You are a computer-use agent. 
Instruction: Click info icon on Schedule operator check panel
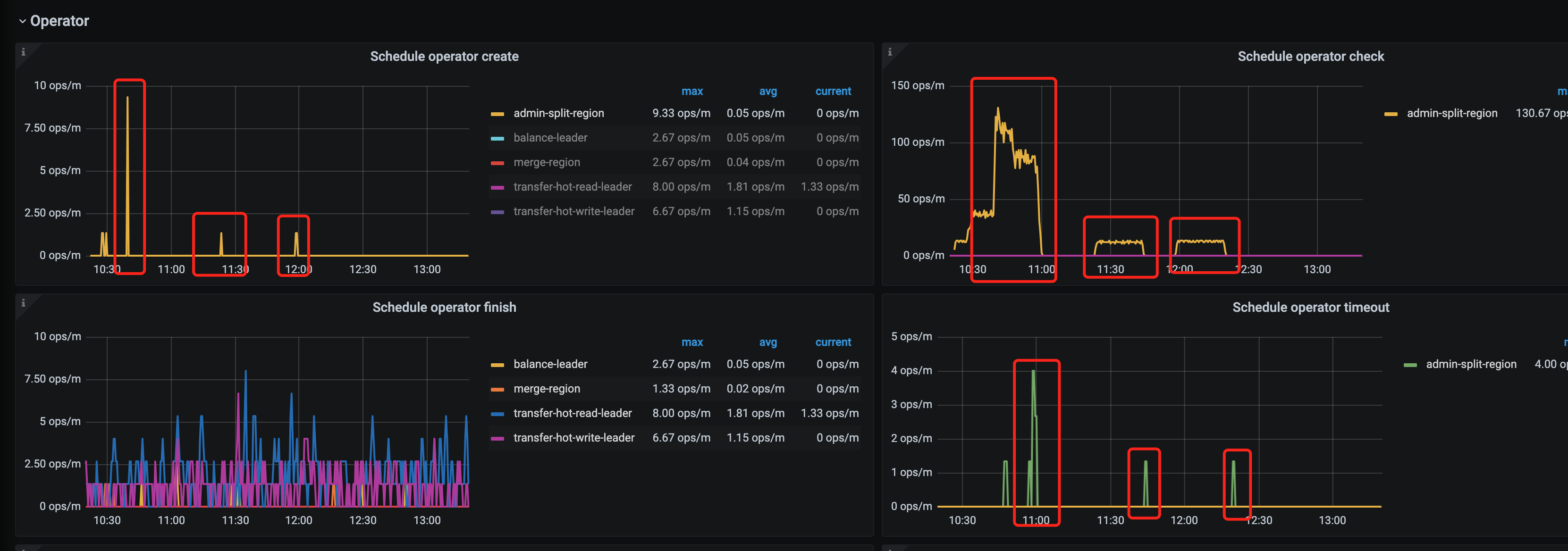[889, 52]
